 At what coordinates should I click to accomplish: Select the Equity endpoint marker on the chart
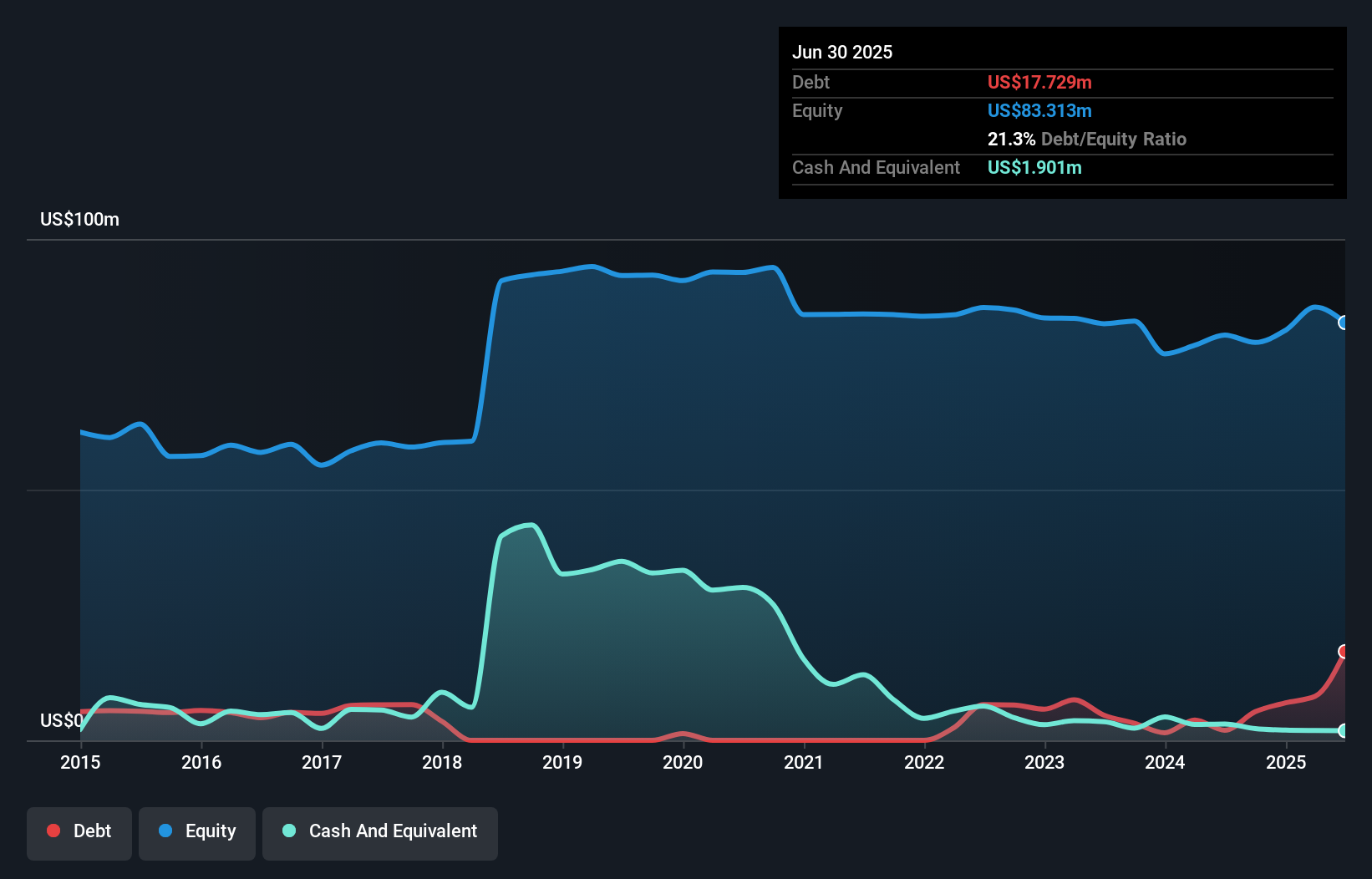pos(1344,322)
